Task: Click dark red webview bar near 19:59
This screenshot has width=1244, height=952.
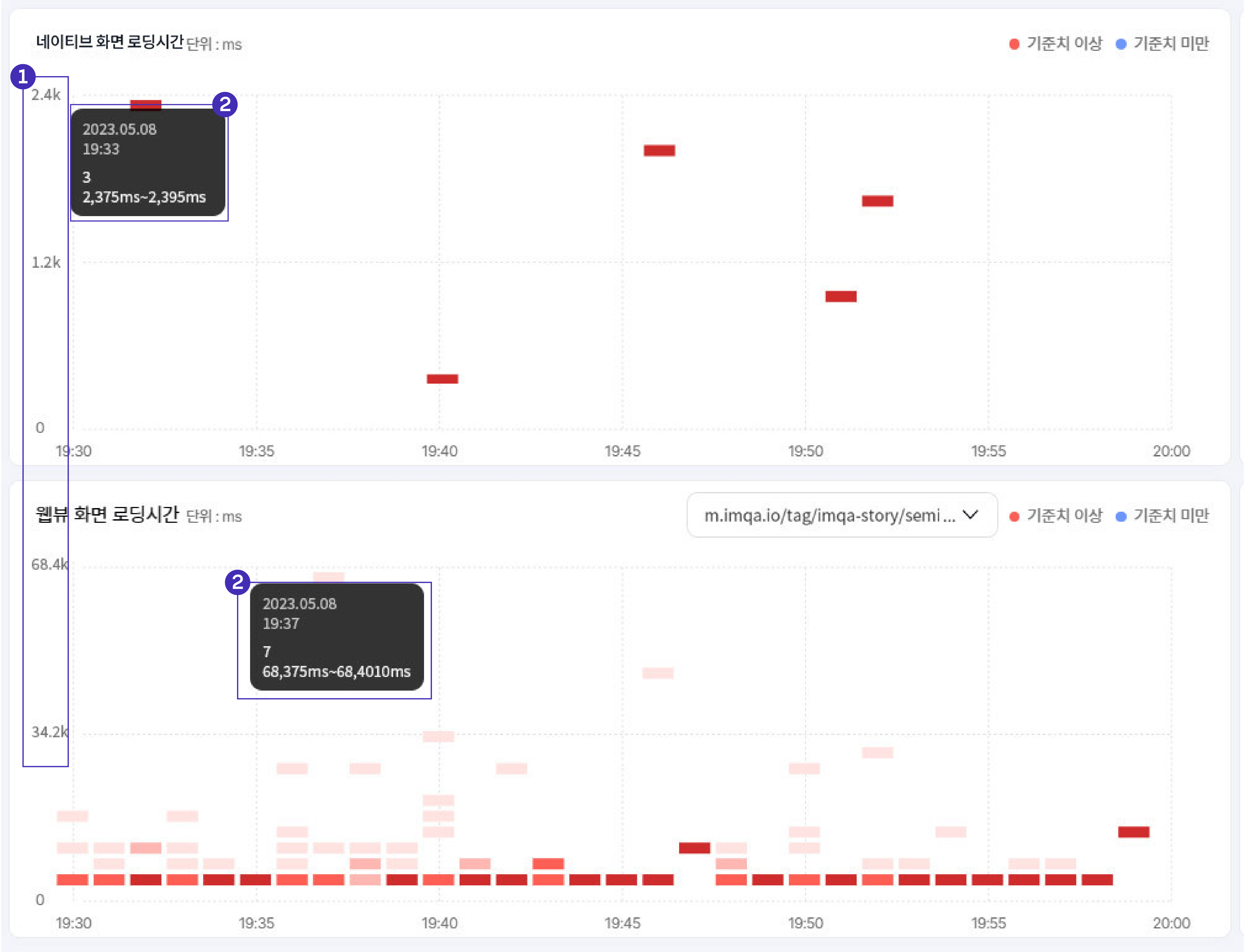Action: (x=1133, y=832)
